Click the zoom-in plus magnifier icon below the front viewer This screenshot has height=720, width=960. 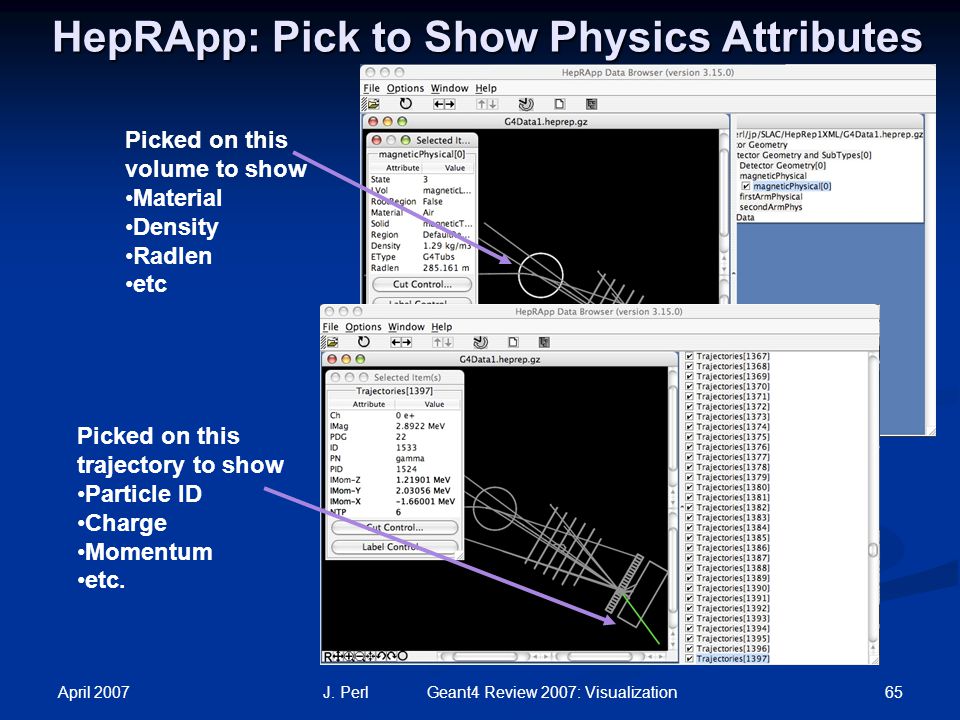point(350,657)
